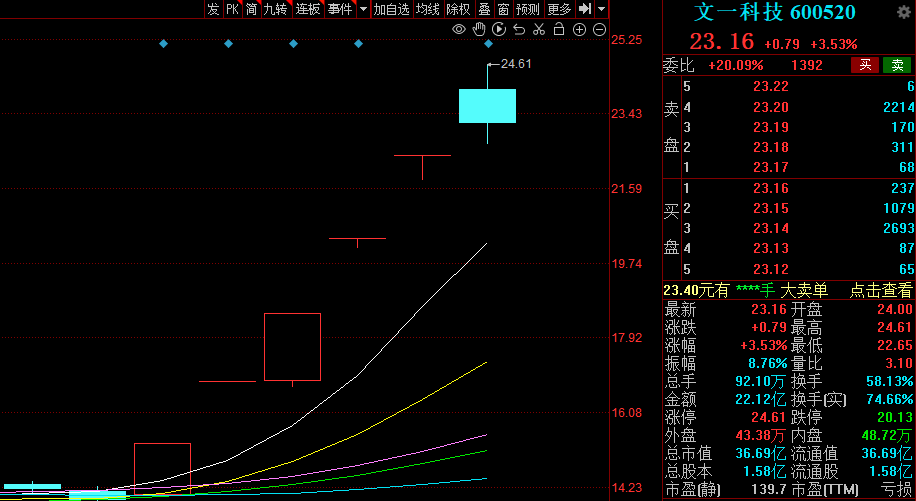Click the red 买 buy button
This screenshot has height=501, width=916.
[865, 65]
